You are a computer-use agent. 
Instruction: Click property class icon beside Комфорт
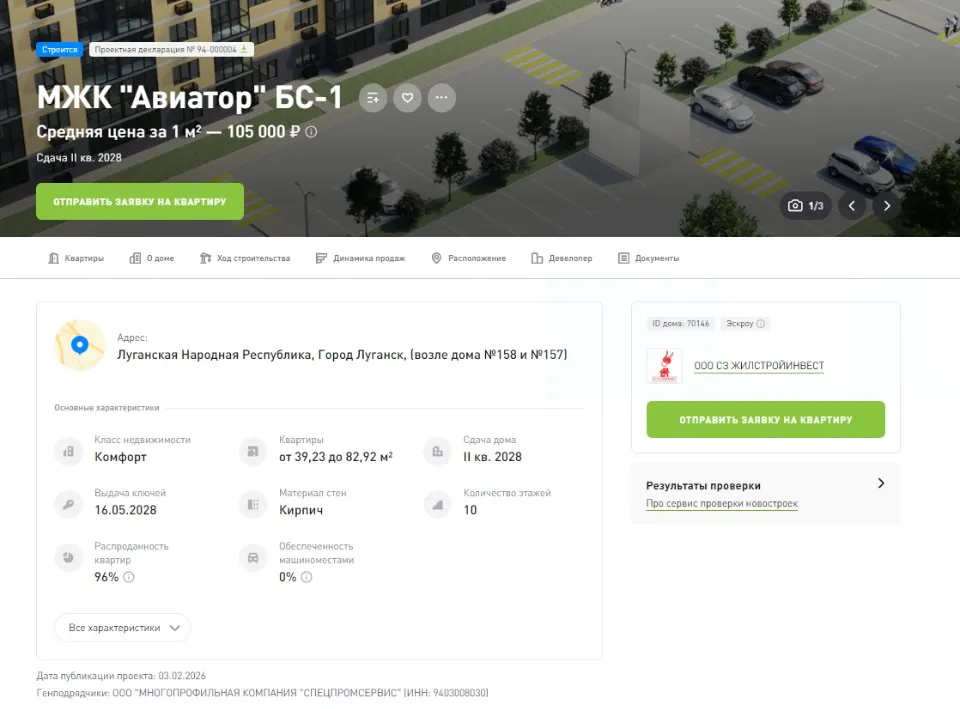click(69, 451)
